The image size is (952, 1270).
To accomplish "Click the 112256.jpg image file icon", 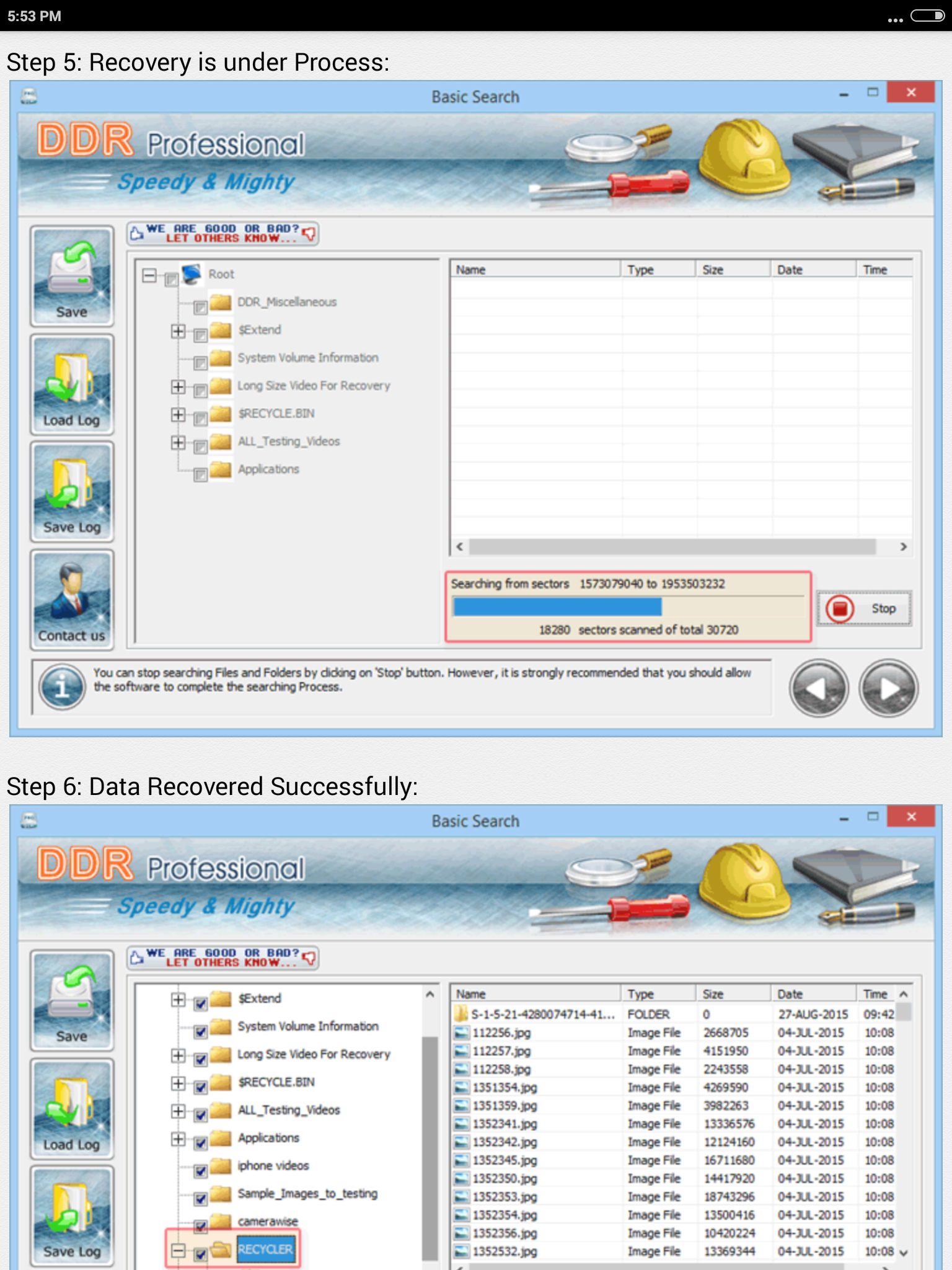I will pyautogui.click(x=461, y=1032).
